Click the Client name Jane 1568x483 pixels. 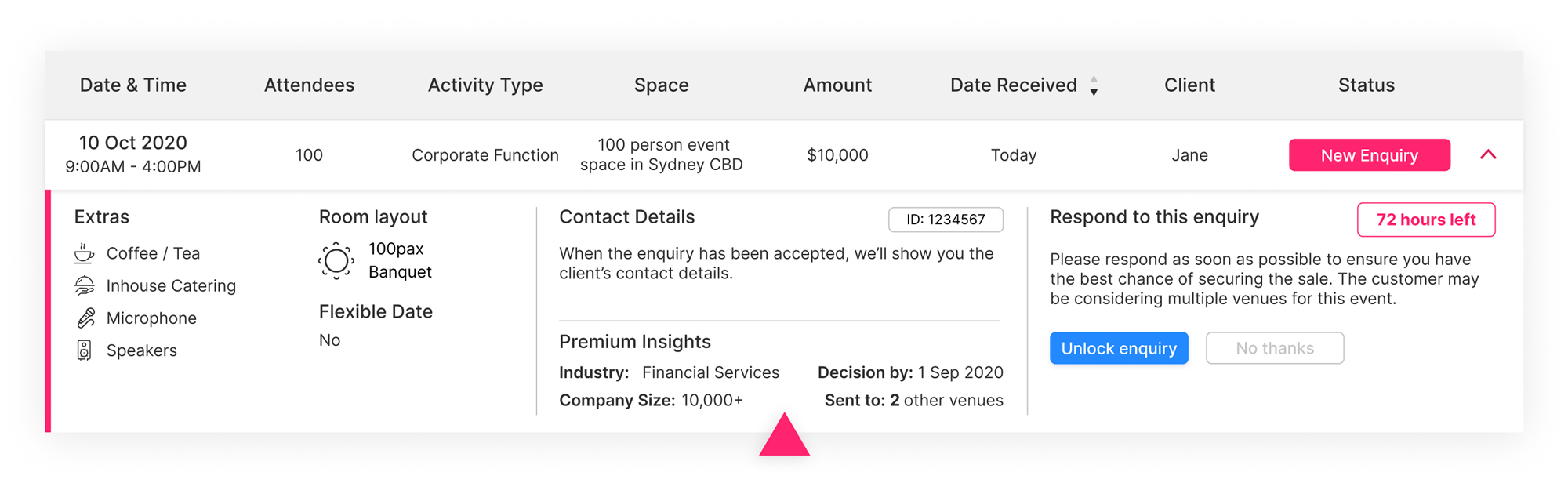tap(1189, 155)
